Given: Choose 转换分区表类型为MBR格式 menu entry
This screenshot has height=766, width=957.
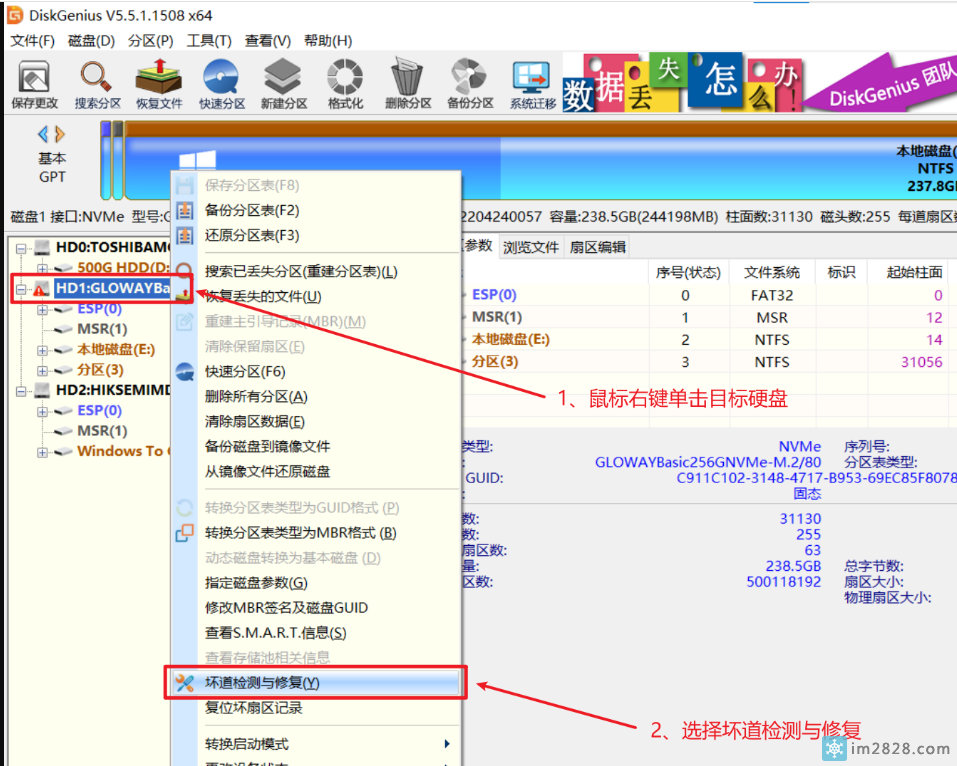Looking at the screenshot, I should [315, 533].
